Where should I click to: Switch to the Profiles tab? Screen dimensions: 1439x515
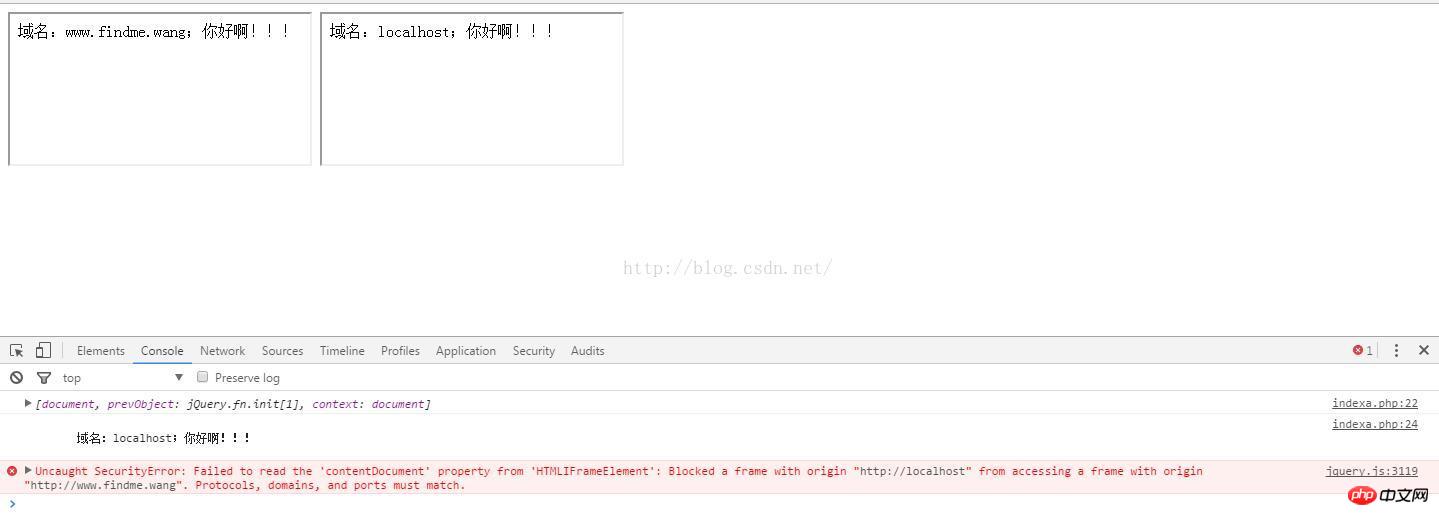point(400,351)
